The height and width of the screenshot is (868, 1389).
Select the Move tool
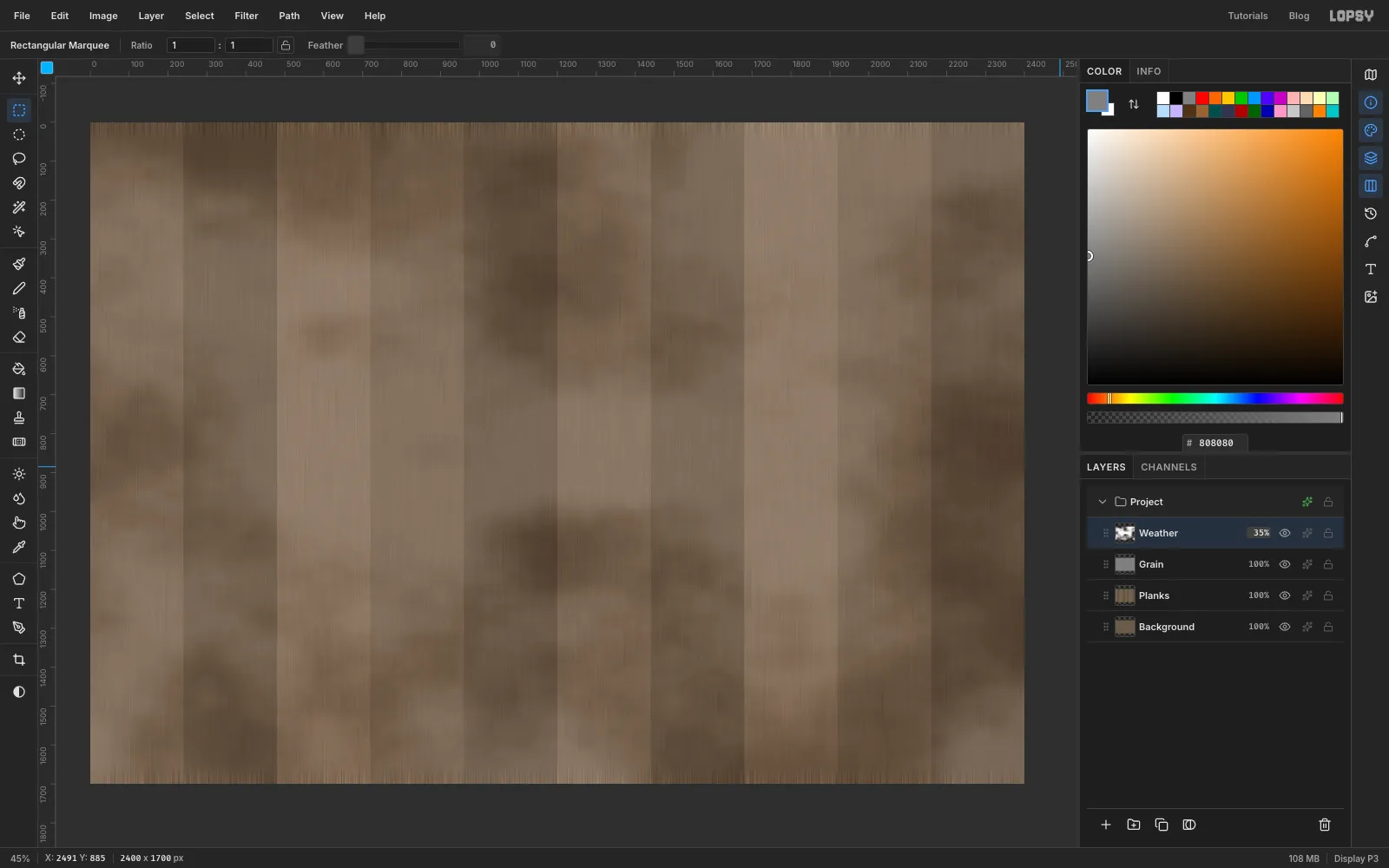pyautogui.click(x=19, y=78)
